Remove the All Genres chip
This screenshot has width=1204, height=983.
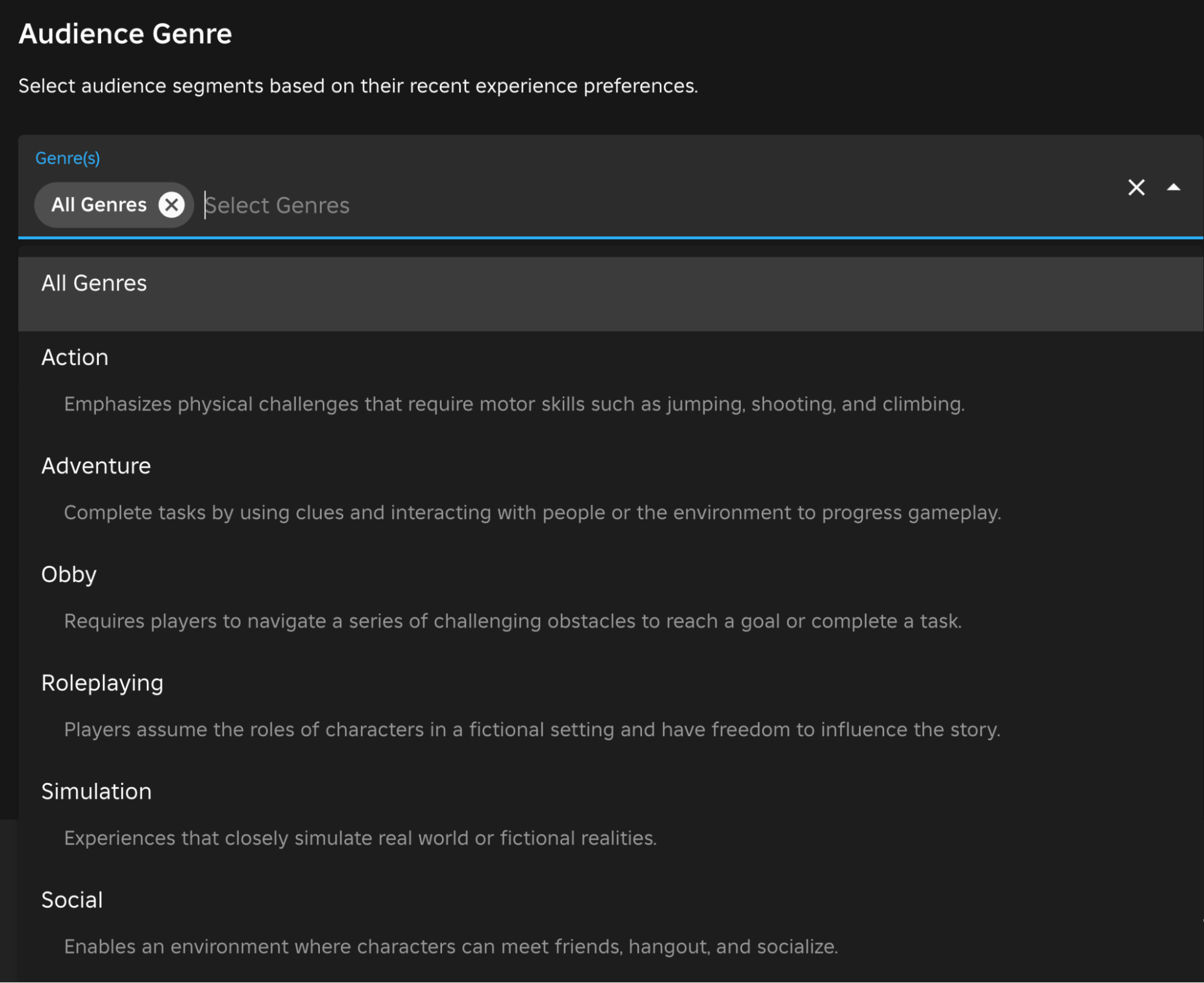click(x=172, y=205)
